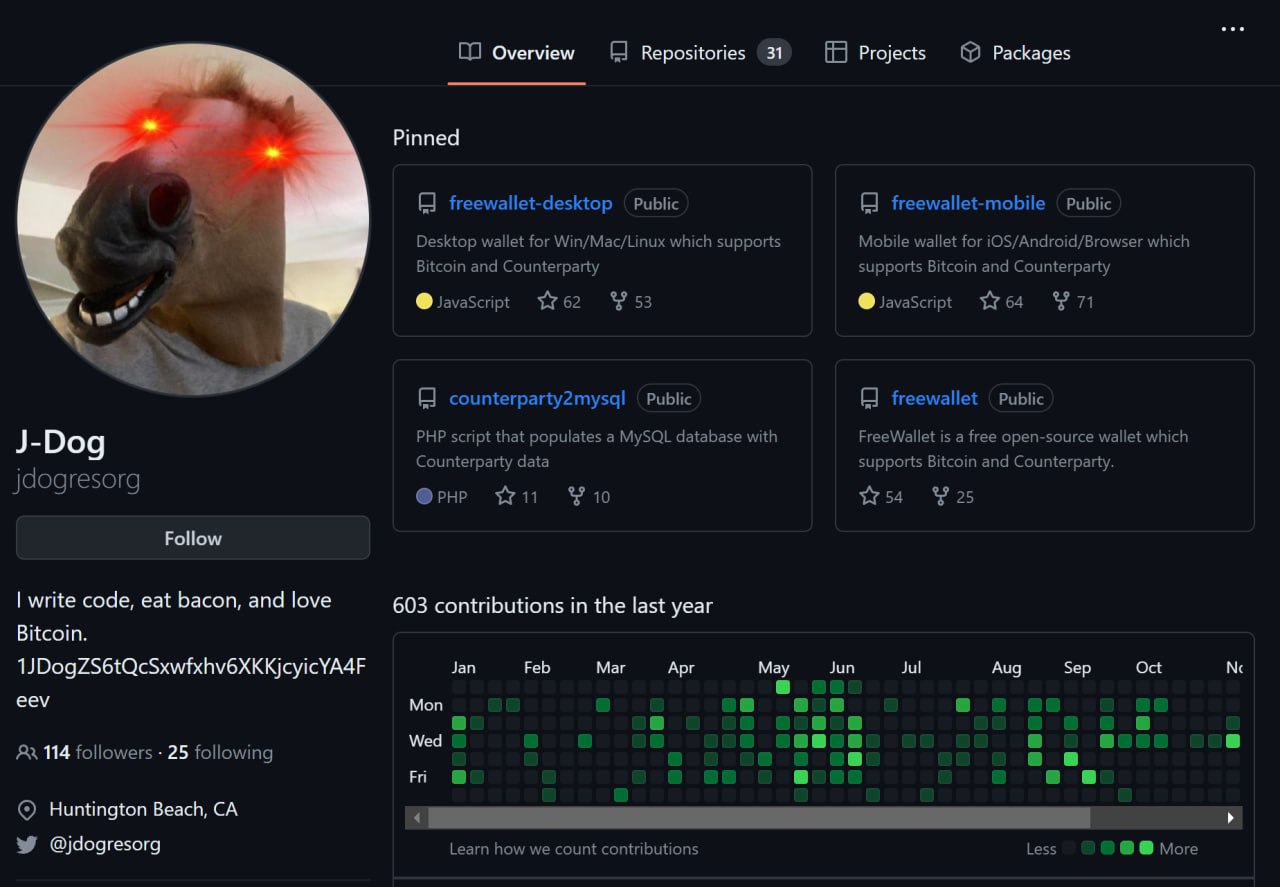The height and width of the screenshot is (887, 1280).
Task: Open Learn how we count contributions
Action: point(574,849)
